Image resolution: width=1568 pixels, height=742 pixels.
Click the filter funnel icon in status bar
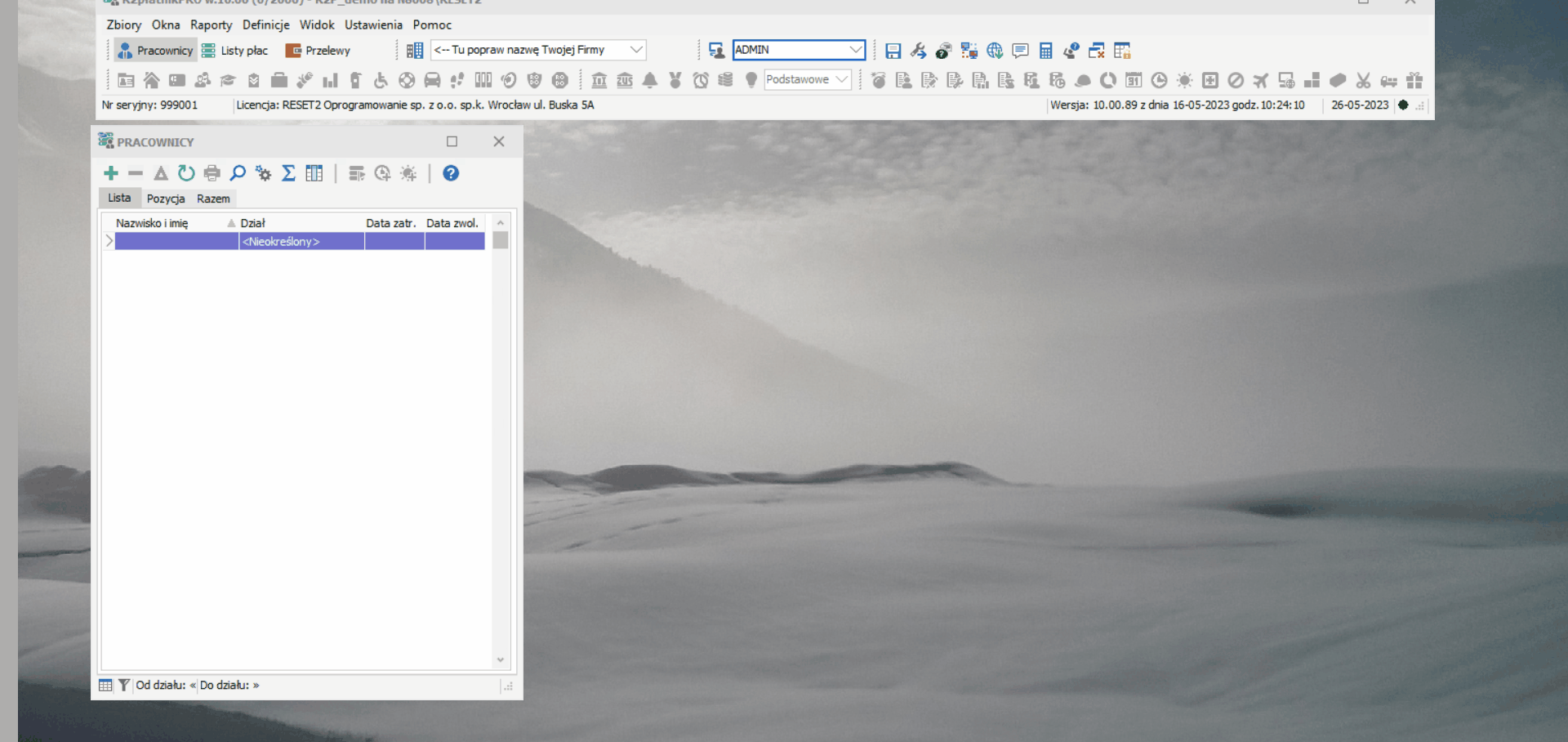[x=124, y=686]
